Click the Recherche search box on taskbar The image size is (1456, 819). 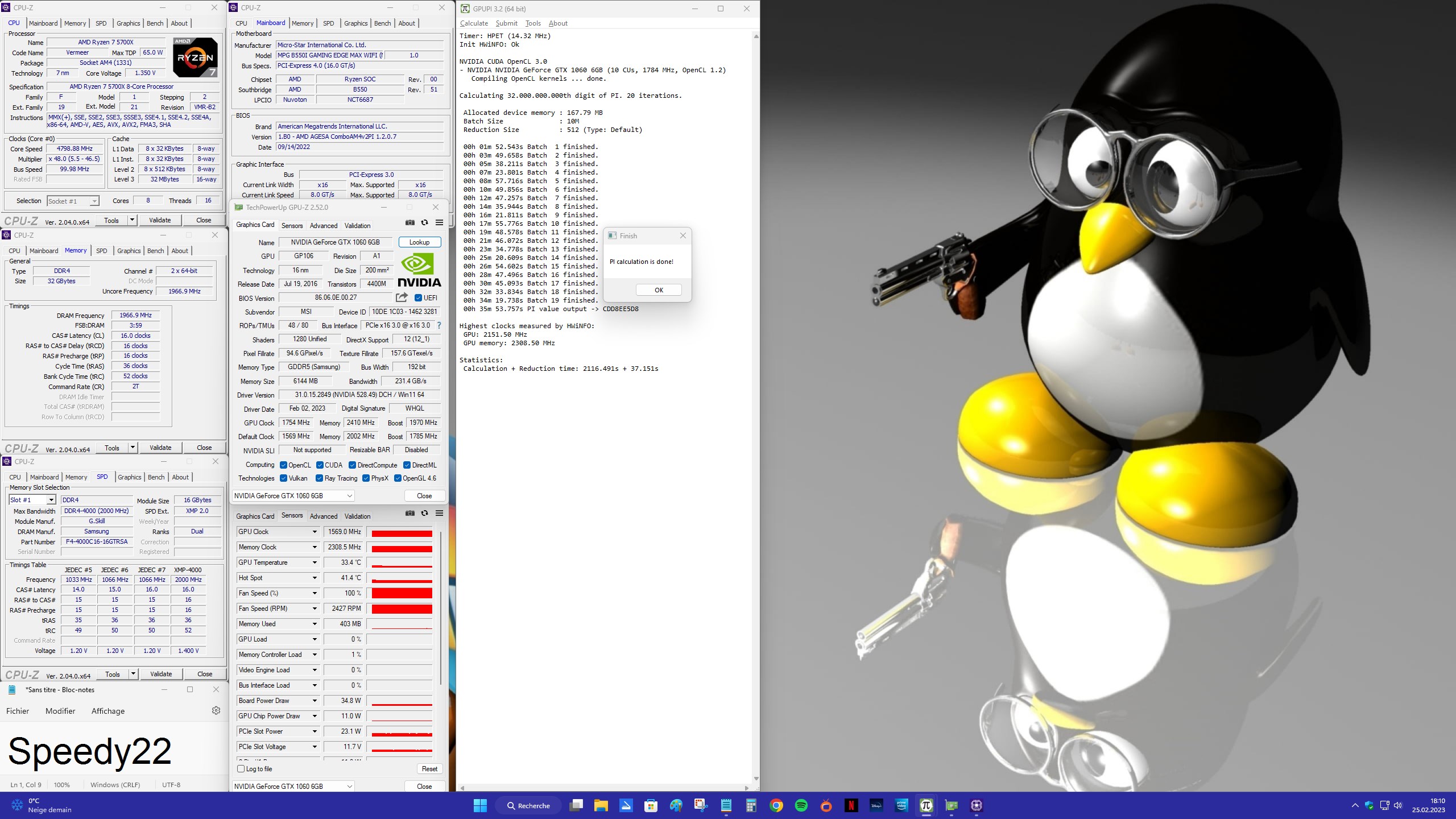pos(528,805)
